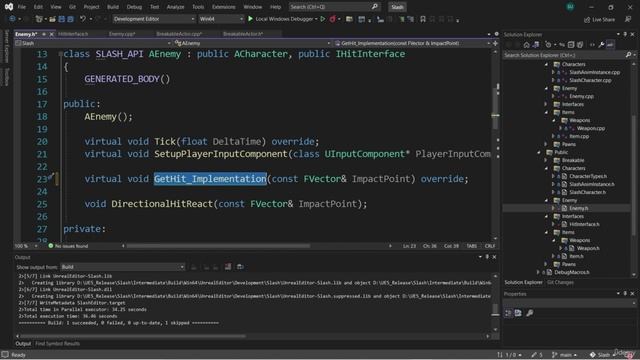Click the Solution Explorer search magnifier icon

(629, 55)
